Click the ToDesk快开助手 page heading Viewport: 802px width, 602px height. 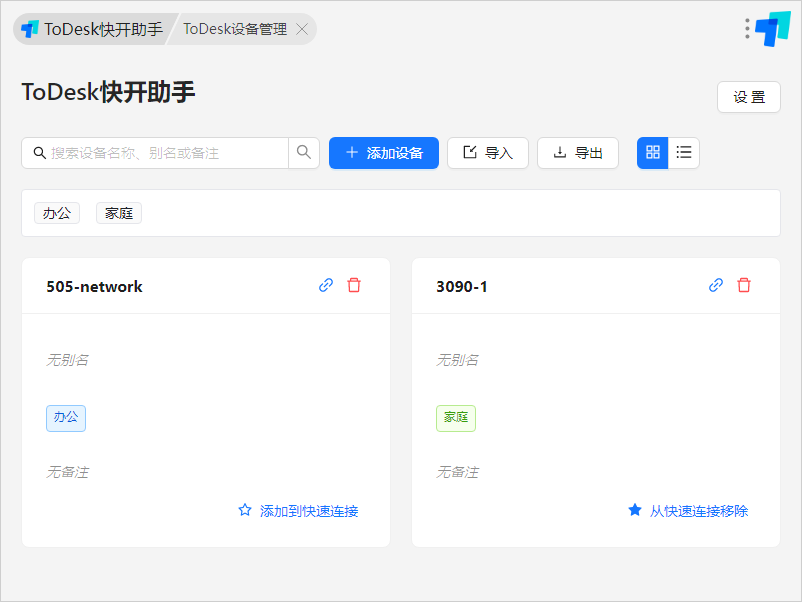click(x=108, y=92)
